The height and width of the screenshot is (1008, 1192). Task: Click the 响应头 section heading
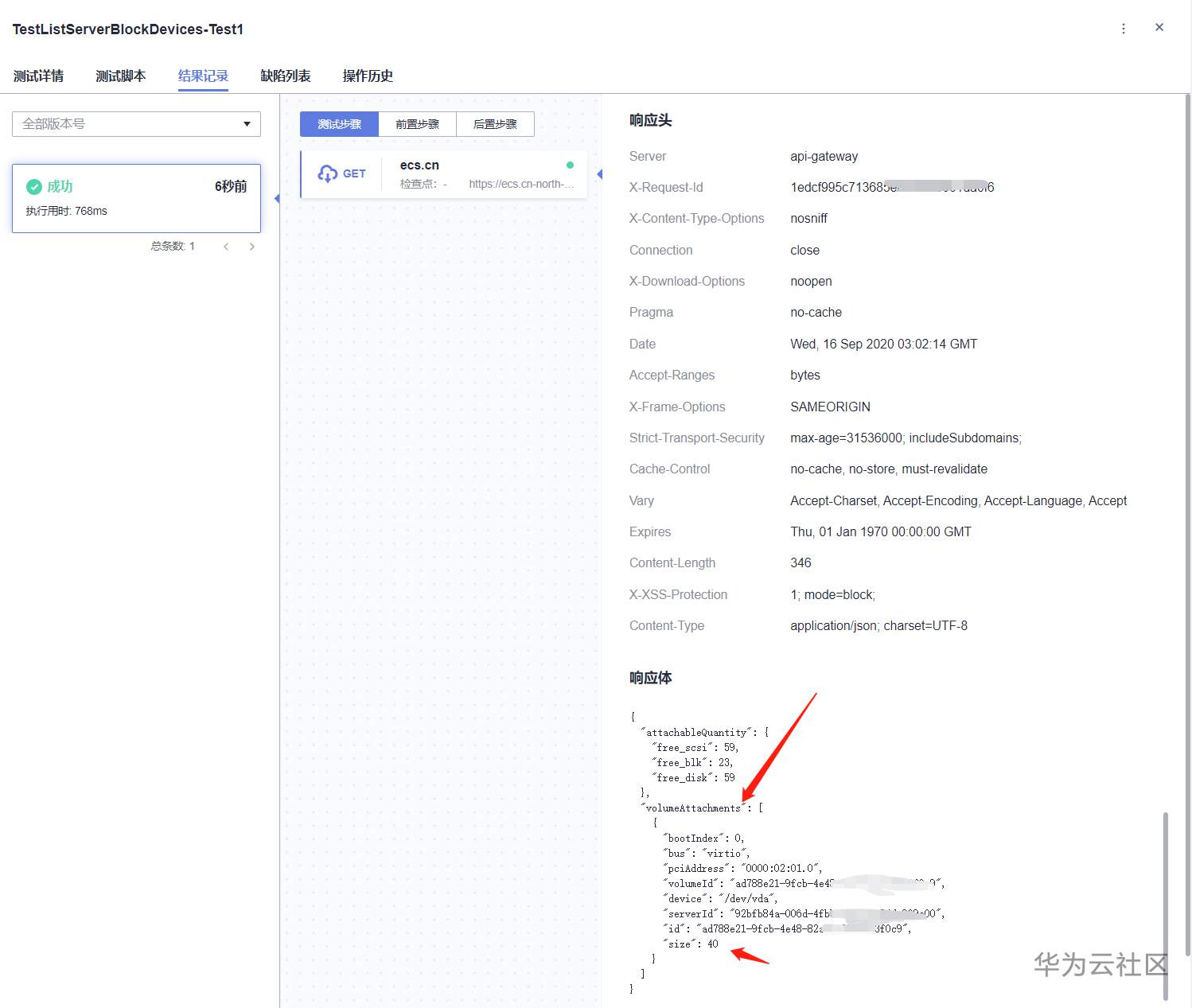coord(650,120)
